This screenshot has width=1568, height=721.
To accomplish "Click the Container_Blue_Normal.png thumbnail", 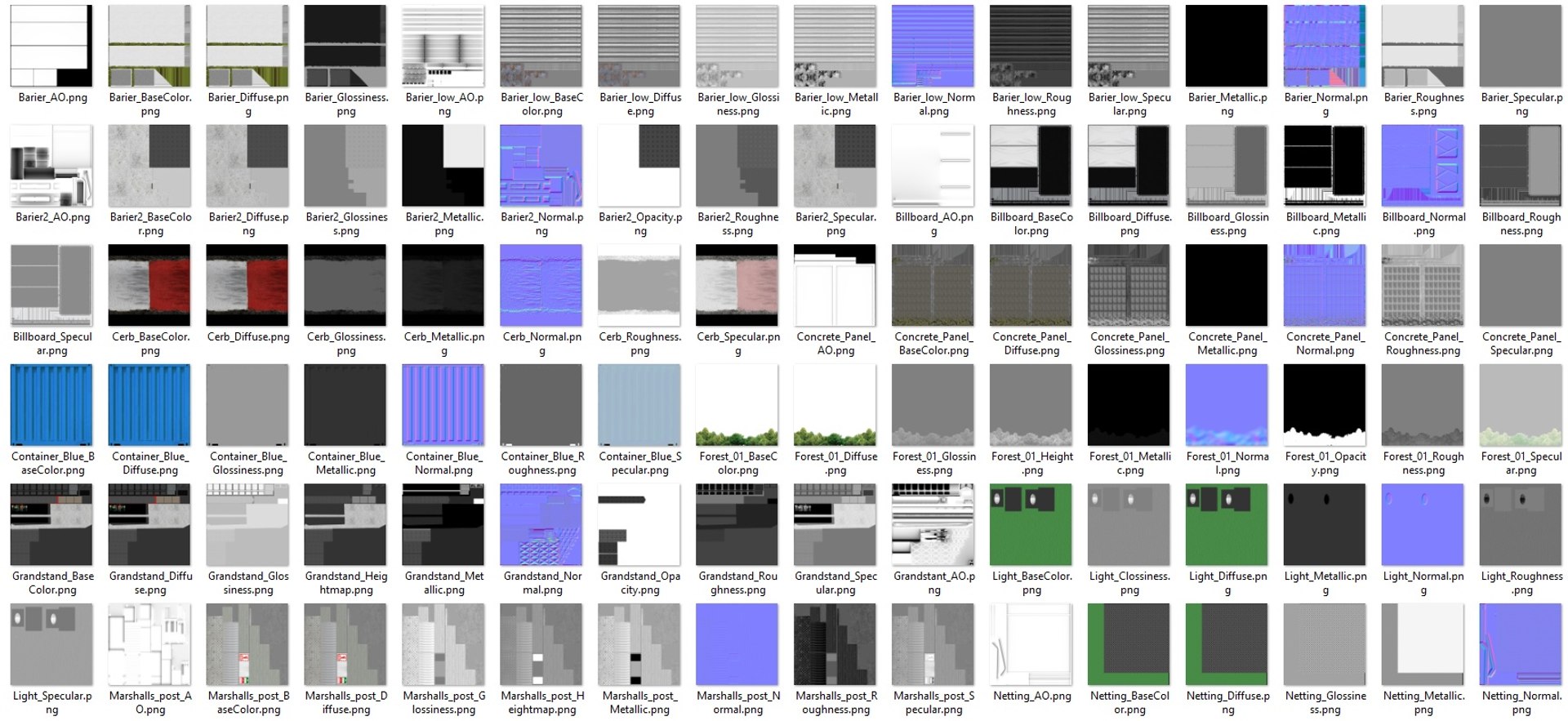I will (443, 405).
